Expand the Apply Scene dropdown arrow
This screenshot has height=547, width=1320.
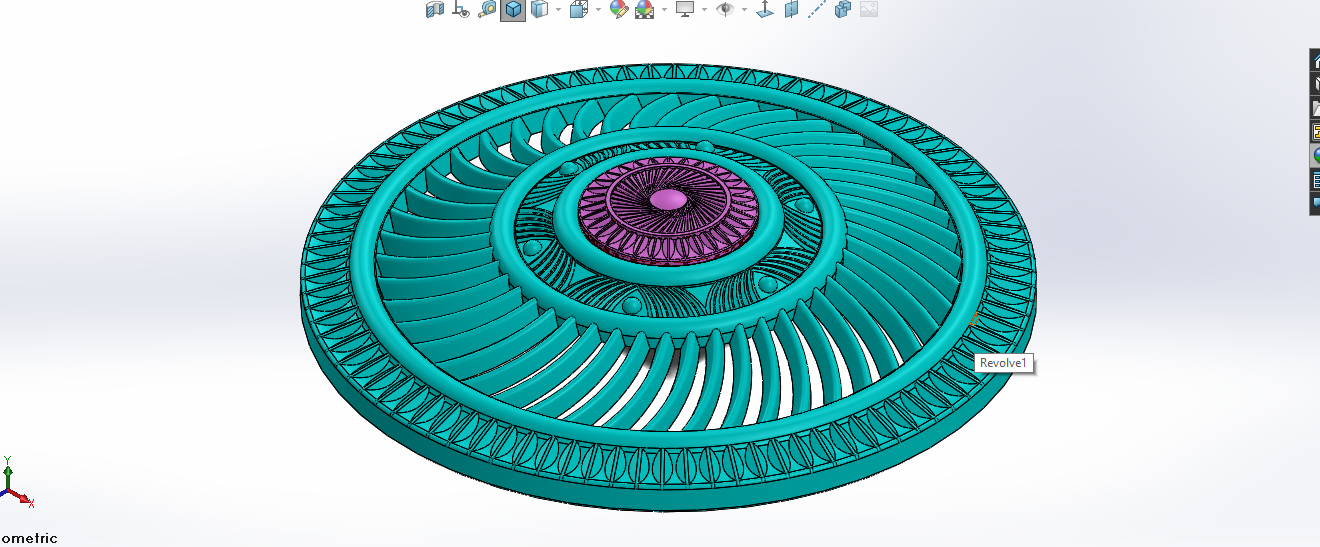pos(664,9)
